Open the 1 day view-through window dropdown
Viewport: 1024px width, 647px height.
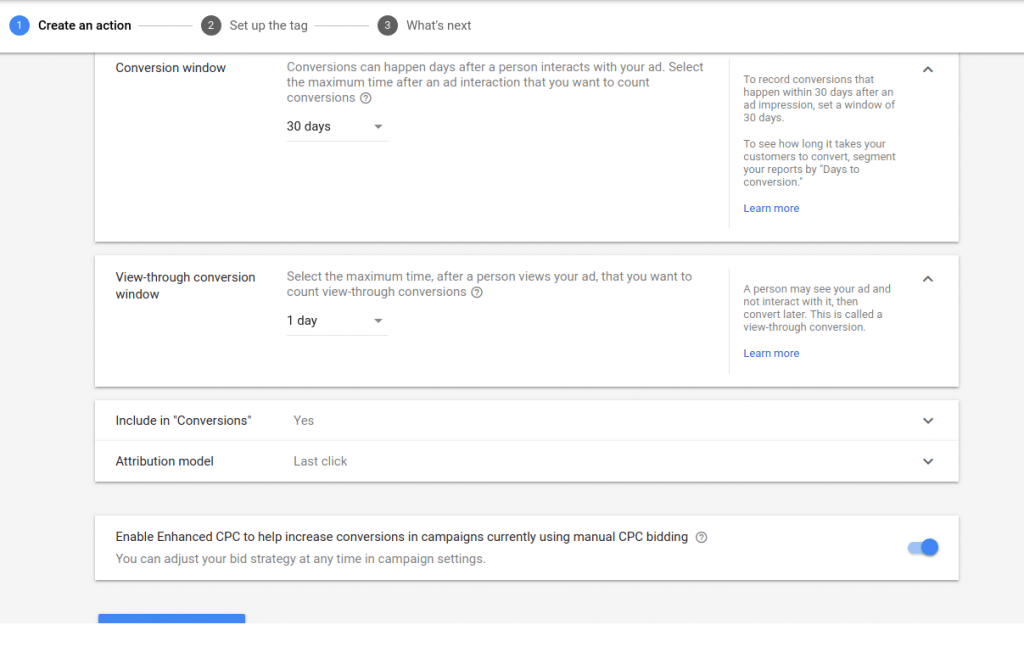click(336, 321)
